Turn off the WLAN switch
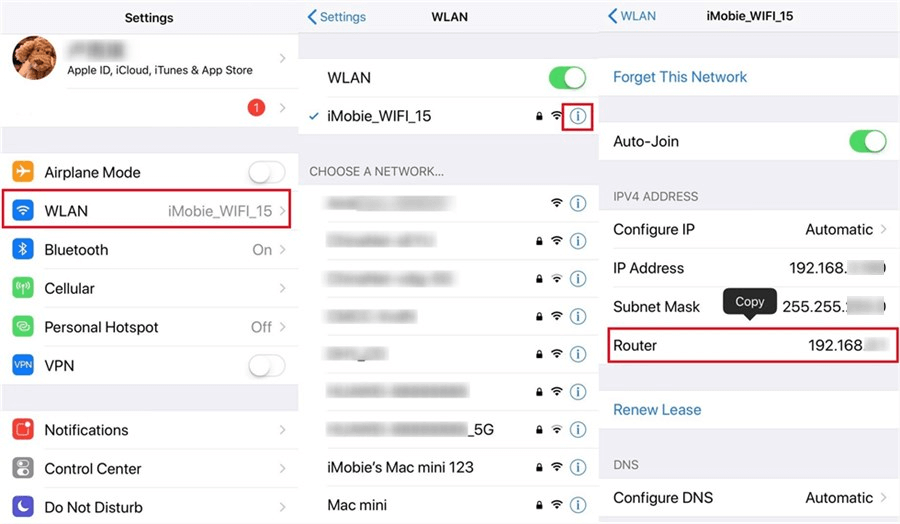Viewport: 900px width, 524px height. point(567,77)
